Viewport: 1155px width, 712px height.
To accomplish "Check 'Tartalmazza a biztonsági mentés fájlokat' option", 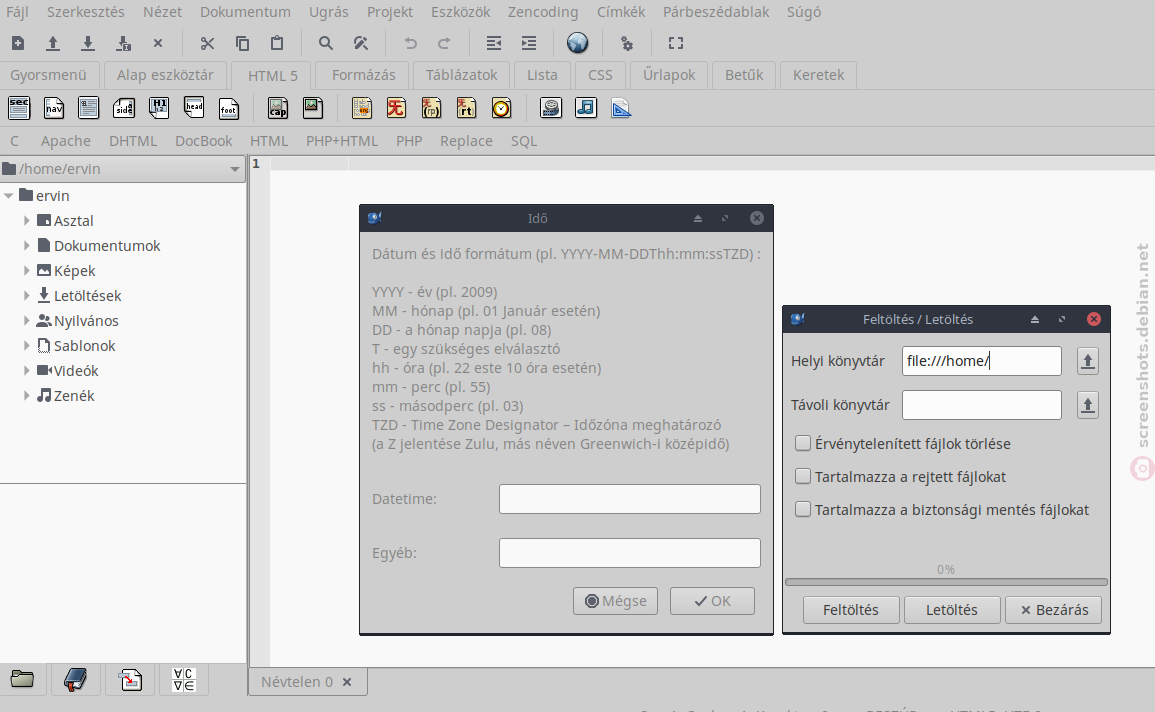I will coord(803,510).
